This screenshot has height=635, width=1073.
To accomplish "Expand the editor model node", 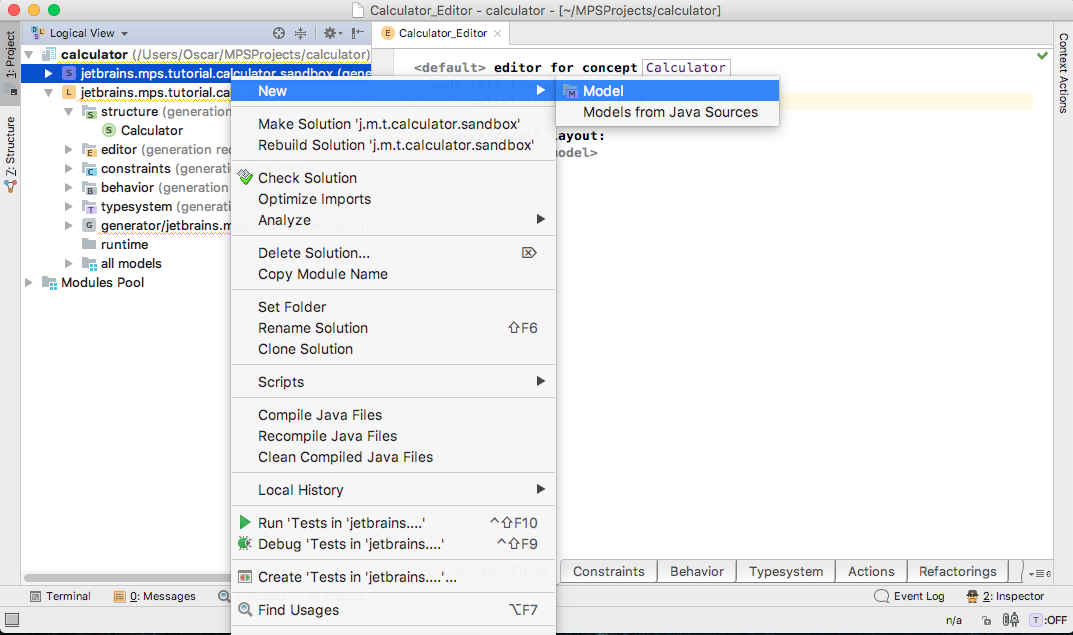I will click(68, 149).
